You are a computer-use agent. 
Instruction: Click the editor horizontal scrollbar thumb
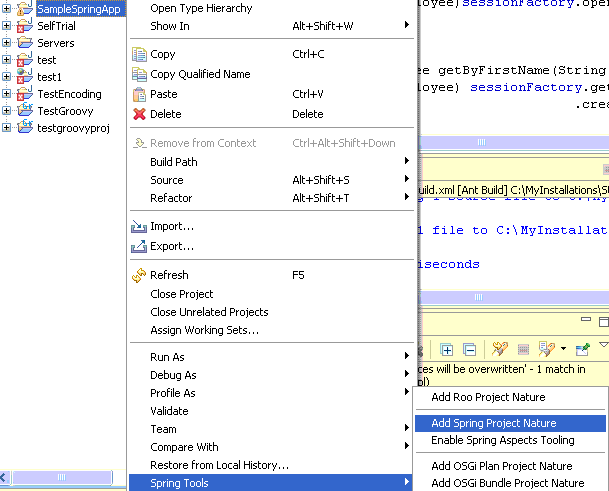(515, 142)
